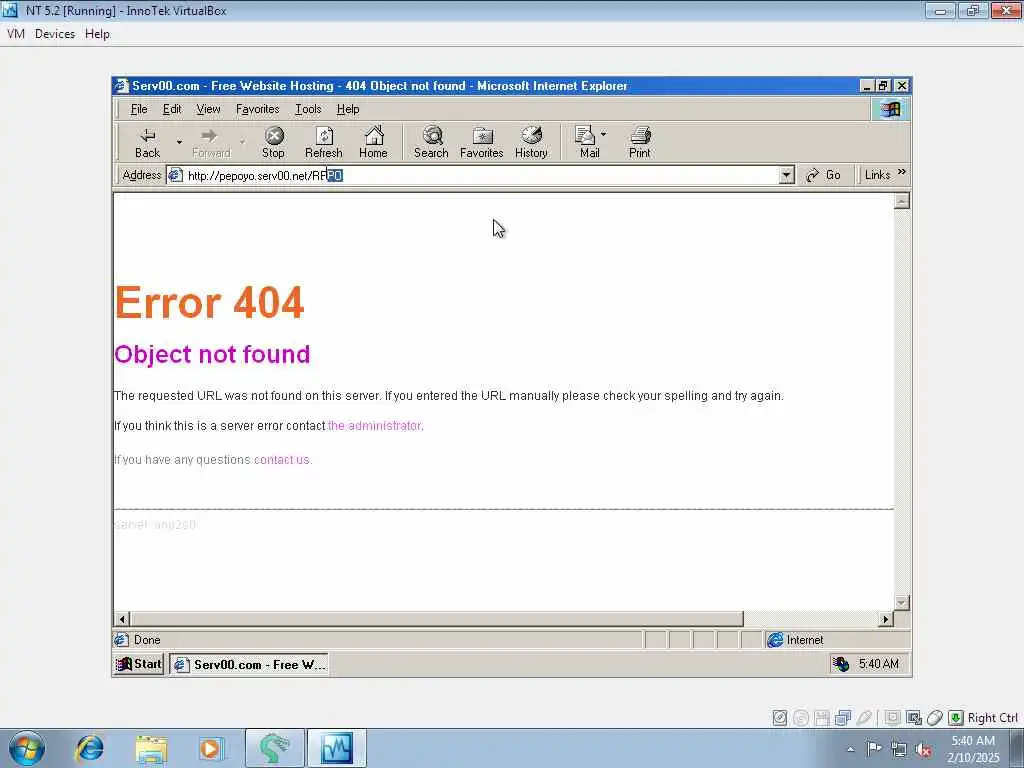
Task: Click VirtualBox mouse capture status icon
Action: 935,718
